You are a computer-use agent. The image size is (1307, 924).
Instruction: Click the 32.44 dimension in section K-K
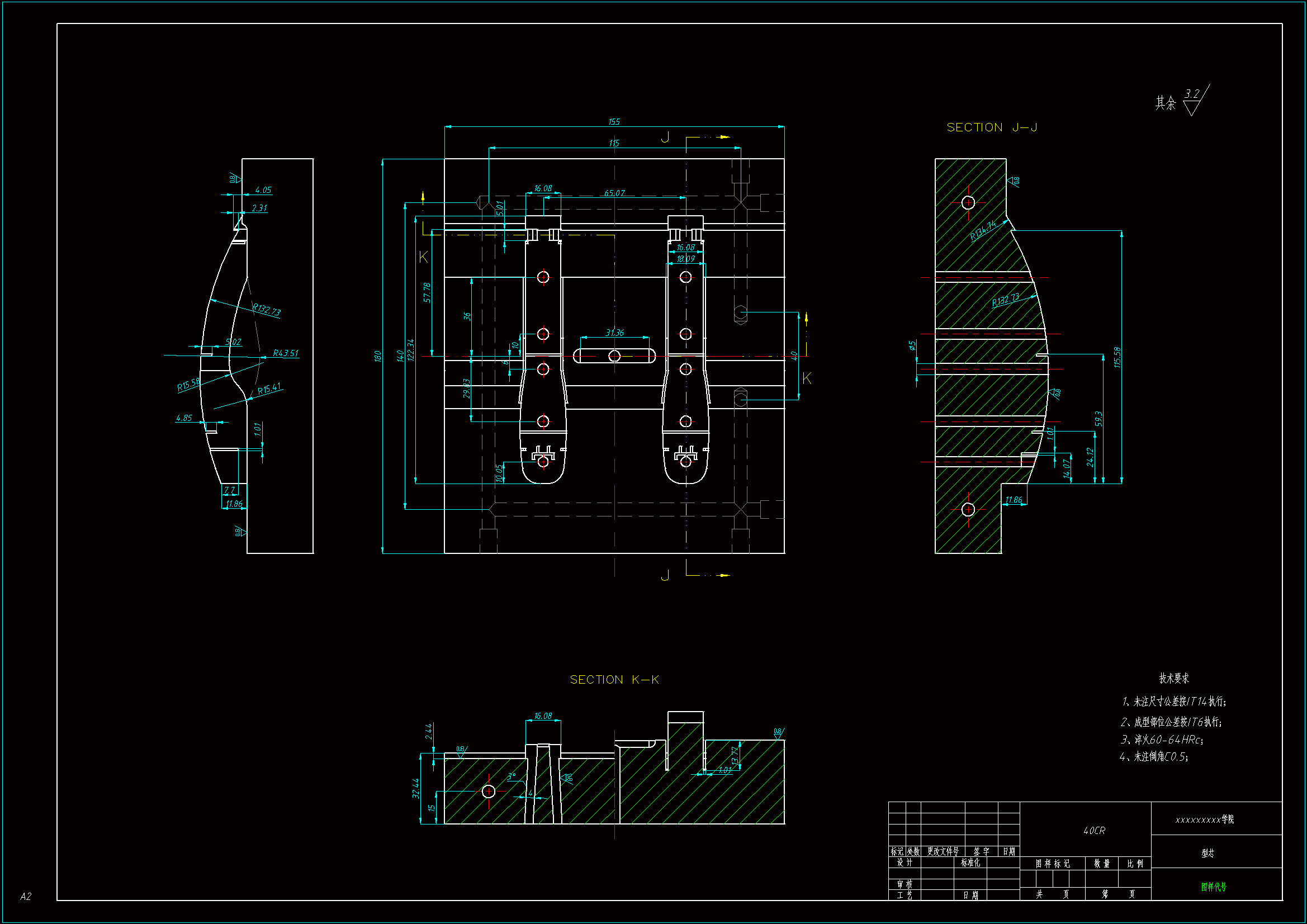(416, 789)
